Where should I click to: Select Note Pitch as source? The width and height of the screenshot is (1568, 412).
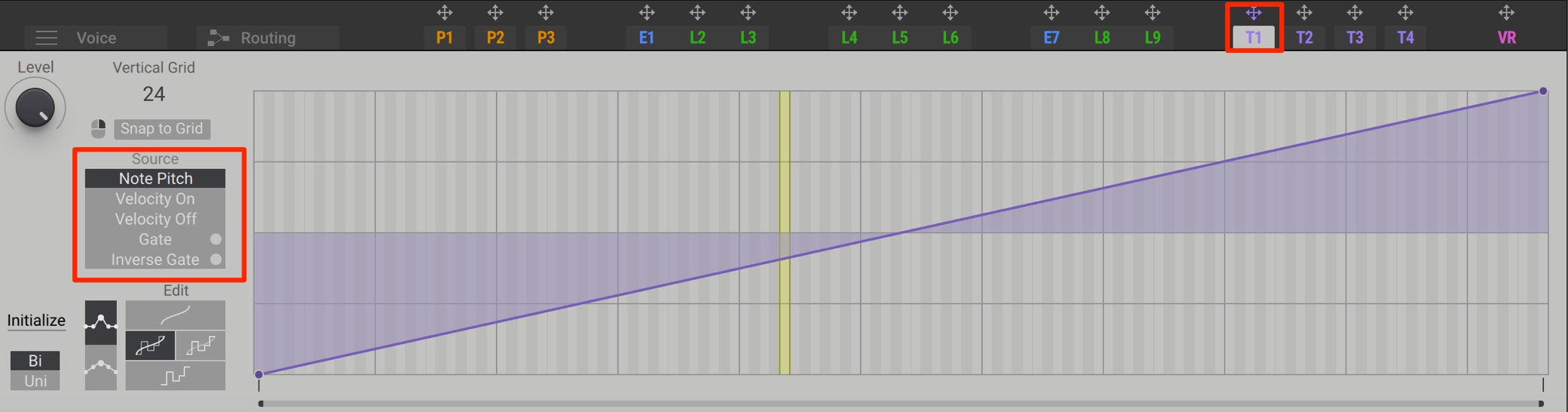coord(155,179)
